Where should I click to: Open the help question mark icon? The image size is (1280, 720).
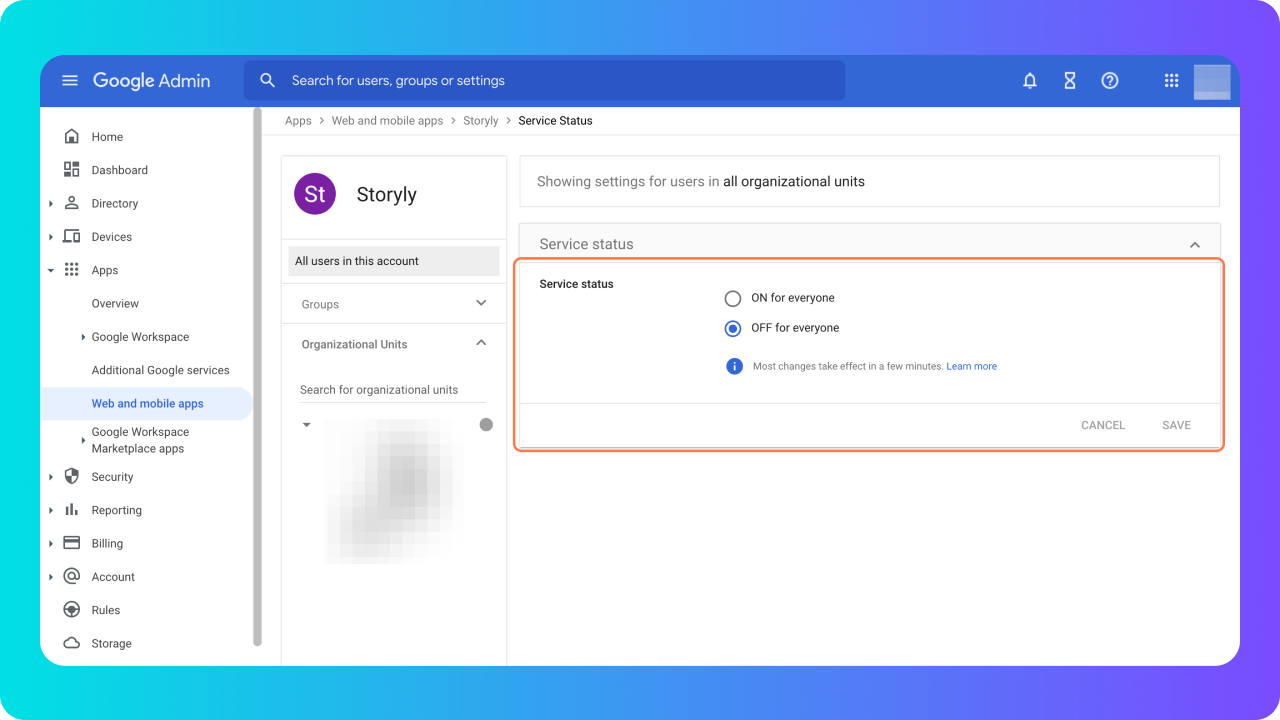tap(1110, 81)
